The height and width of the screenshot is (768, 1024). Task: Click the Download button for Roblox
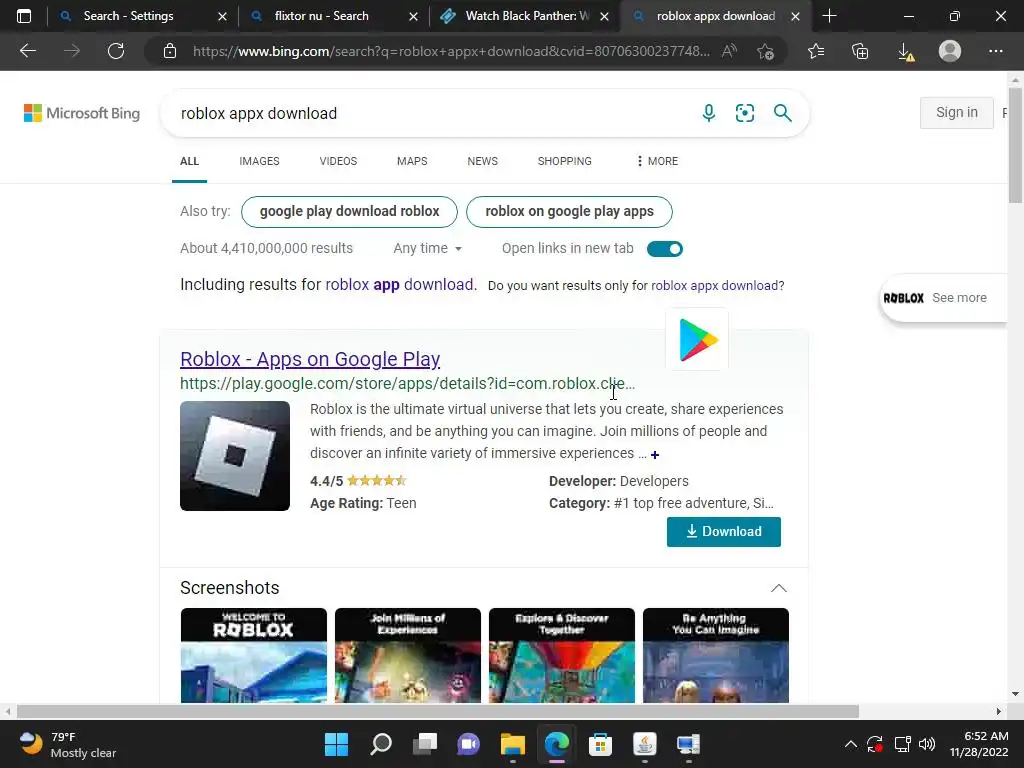pyautogui.click(x=724, y=532)
